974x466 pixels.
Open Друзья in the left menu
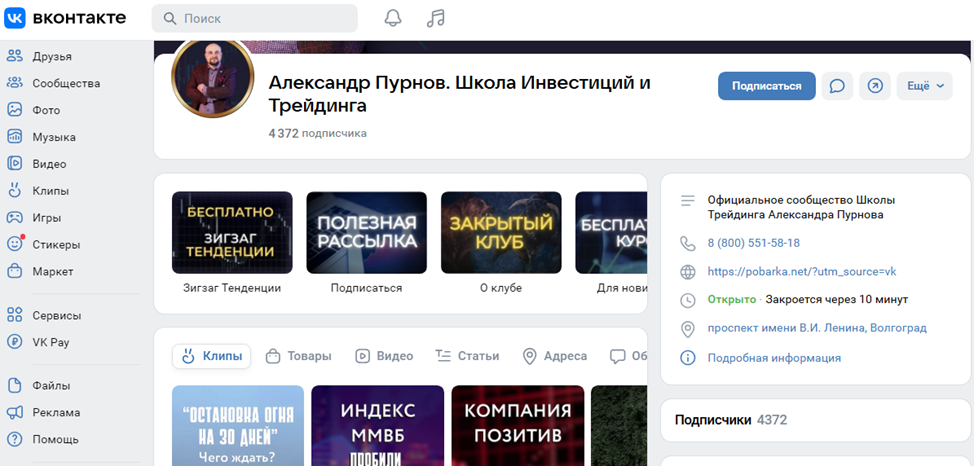[52, 57]
